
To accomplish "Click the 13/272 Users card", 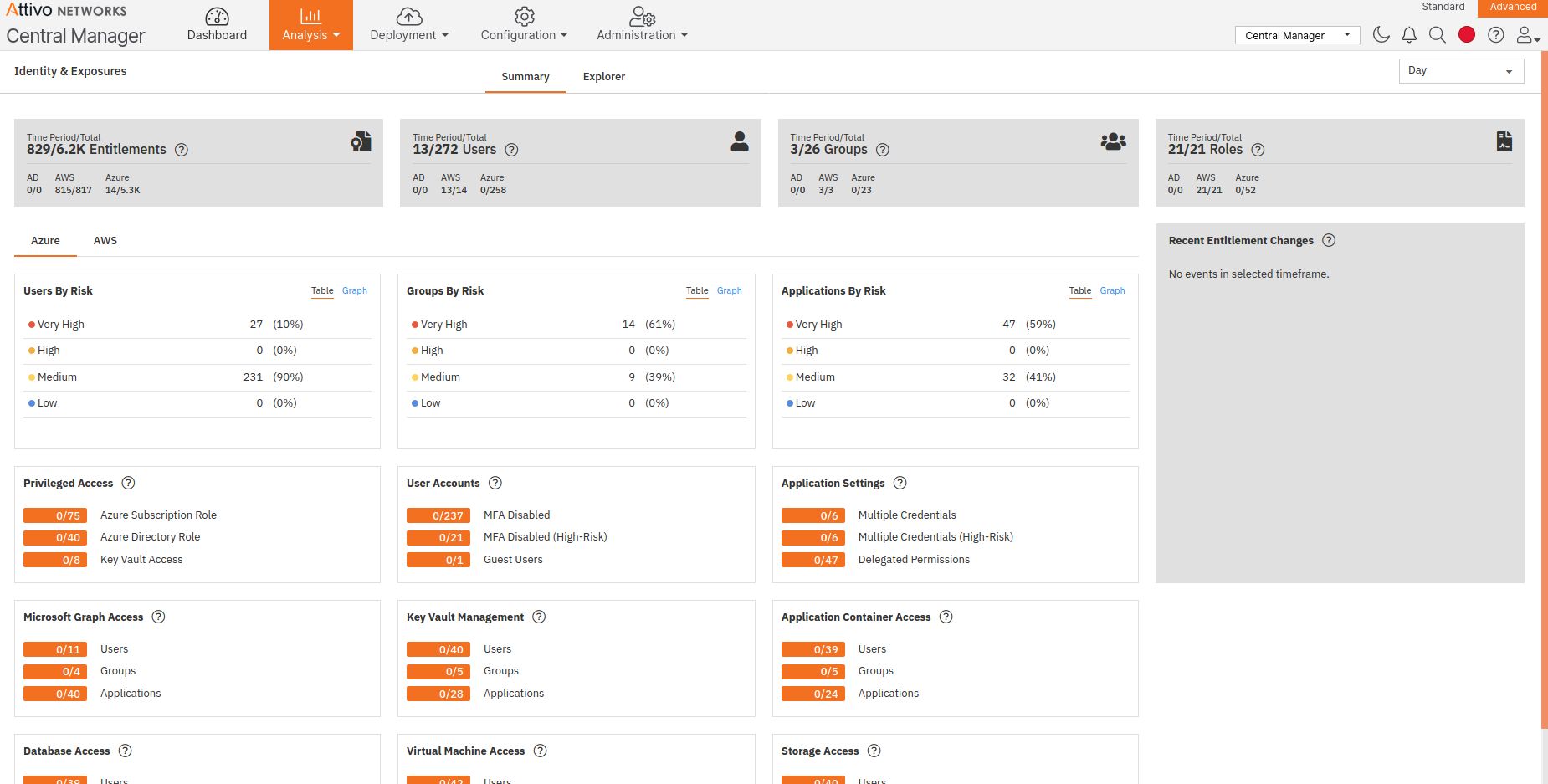I will tap(581, 162).
